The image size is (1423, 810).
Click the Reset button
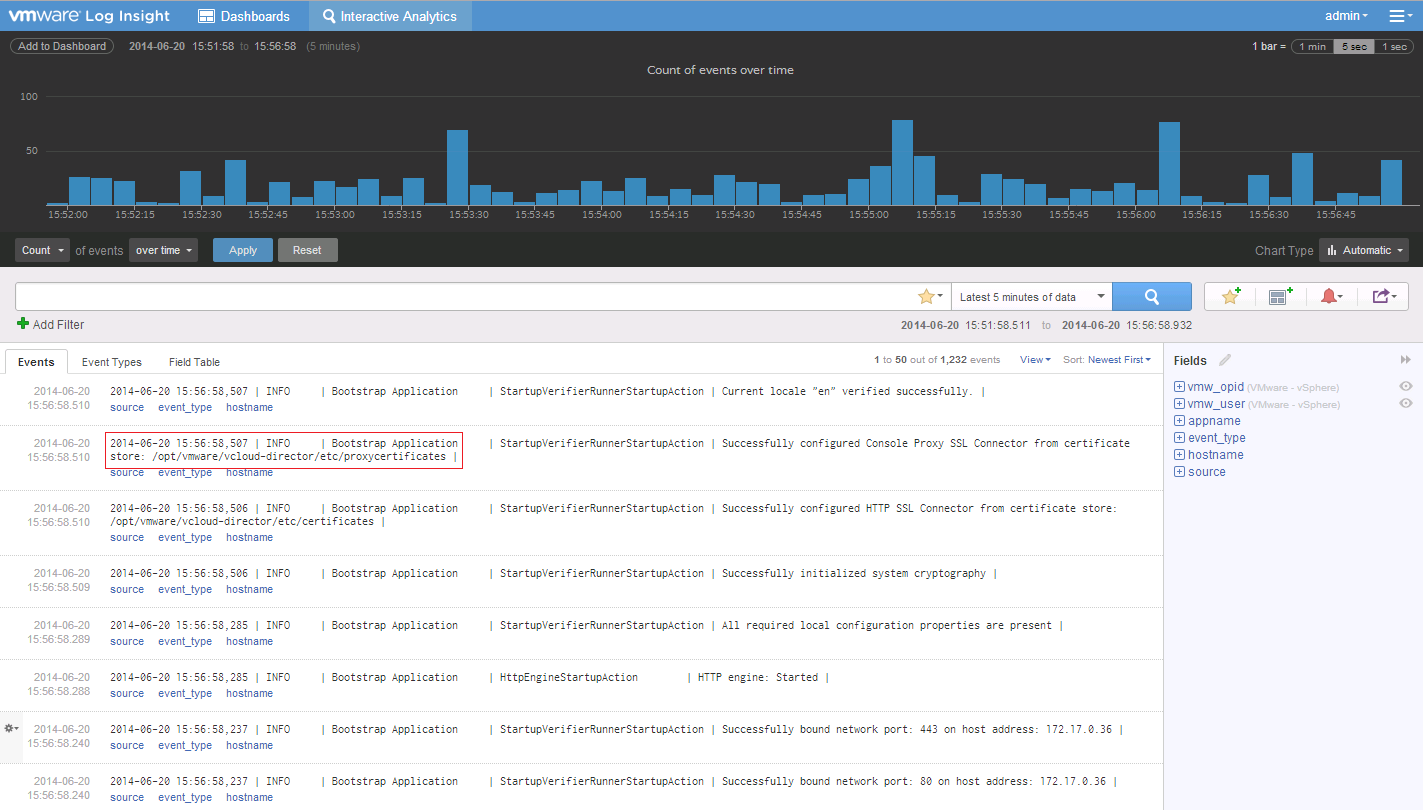click(307, 250)
